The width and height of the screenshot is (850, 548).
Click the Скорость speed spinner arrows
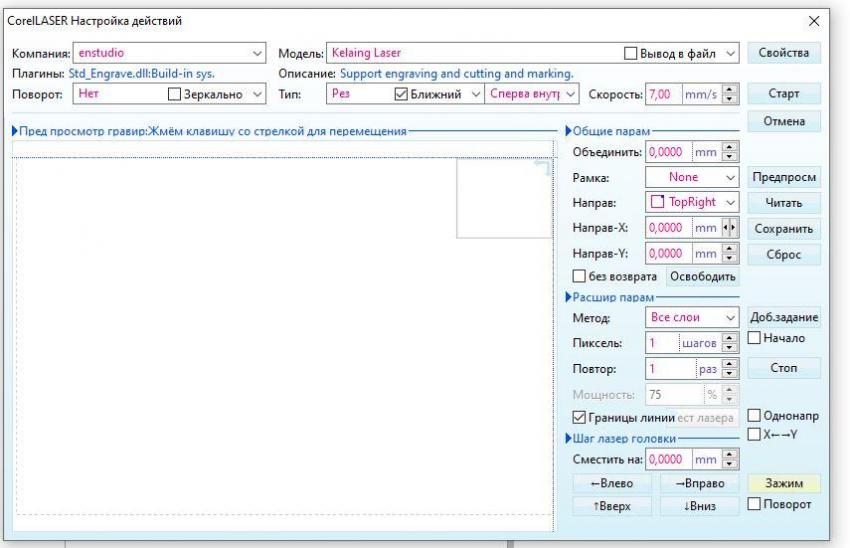727,93
